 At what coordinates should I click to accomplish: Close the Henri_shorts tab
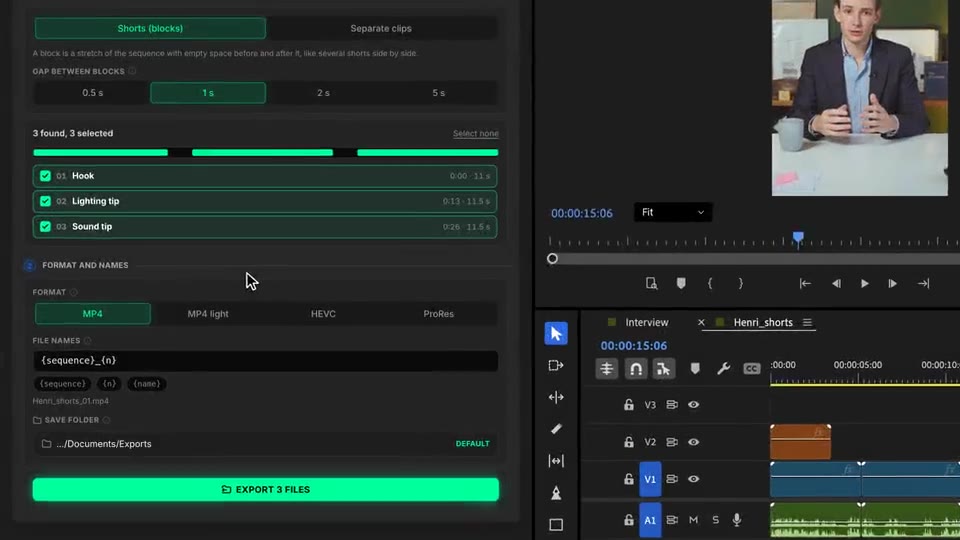[701, 323]
